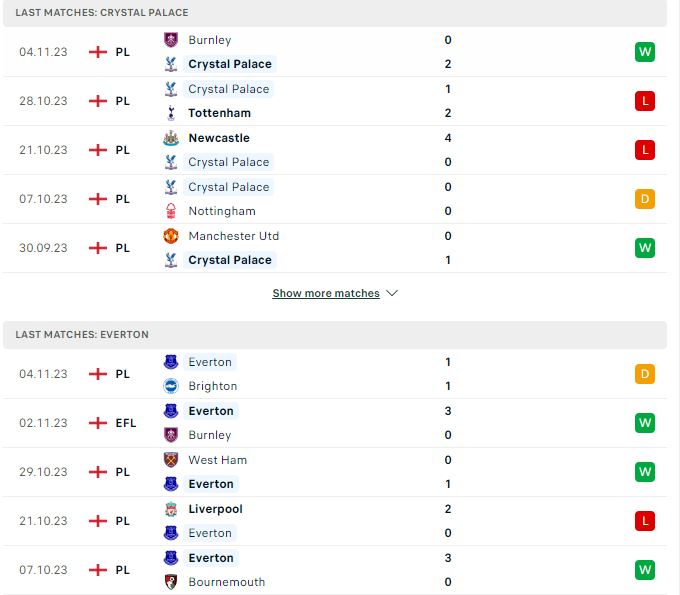
Task: Click the Brighton club crest icon
Action: coord(171,386)
